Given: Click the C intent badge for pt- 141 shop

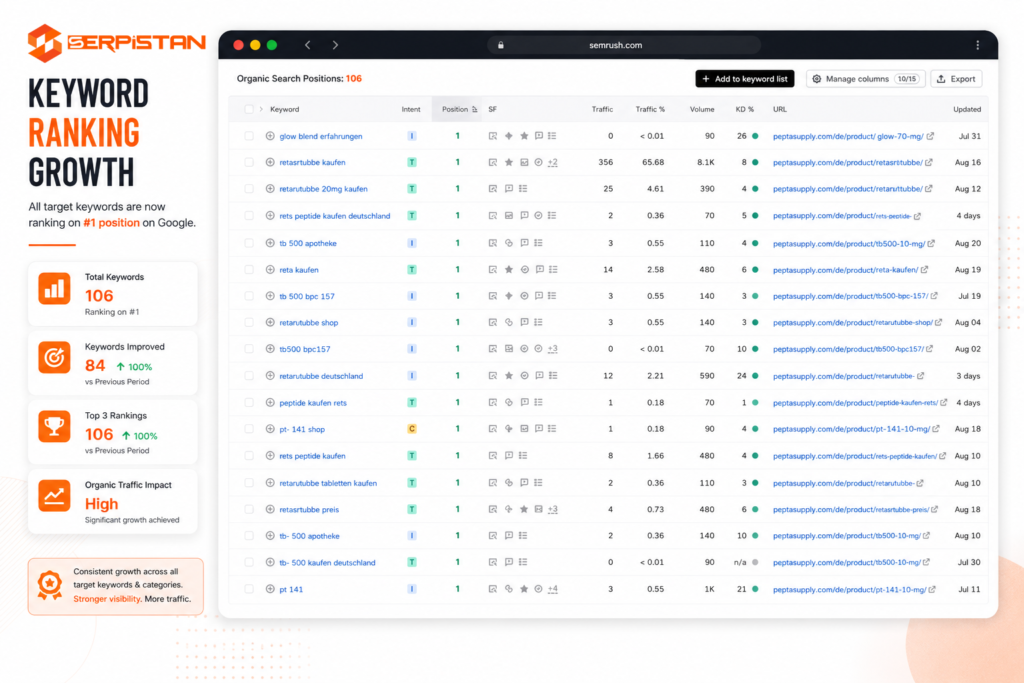Looking at the screenshot, I should click(x=411, y=429).
